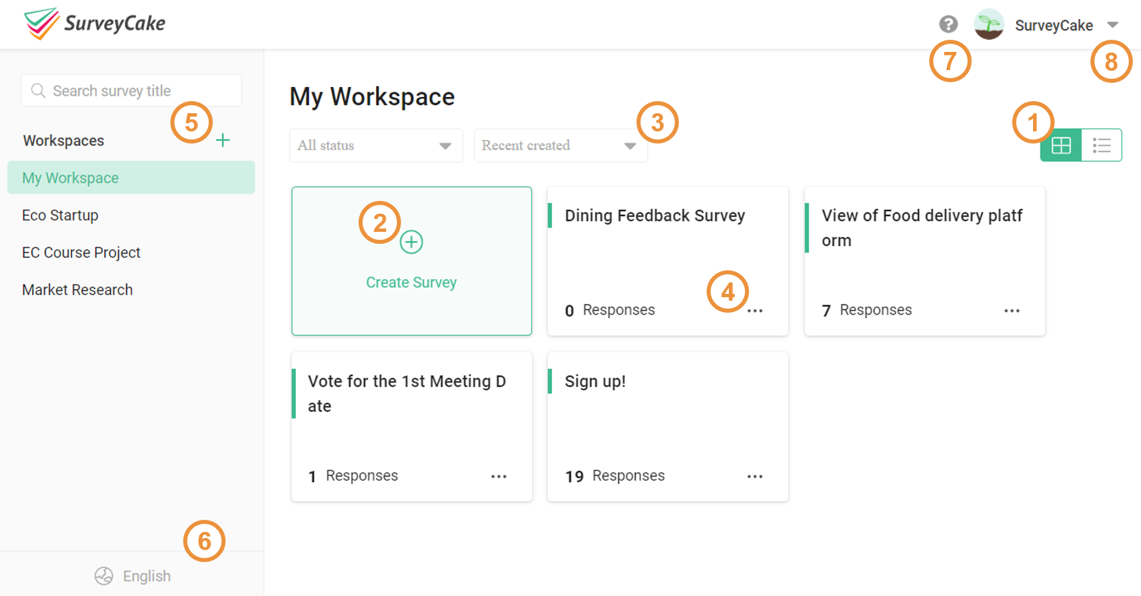
Task: Click the plus icon to add a workspace
Action: point(222,140)
